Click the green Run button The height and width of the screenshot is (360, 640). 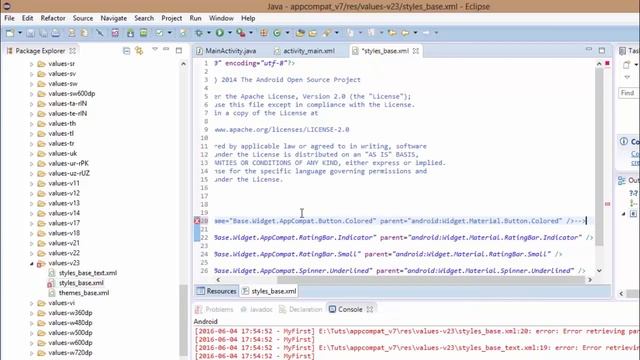point(220,33)
